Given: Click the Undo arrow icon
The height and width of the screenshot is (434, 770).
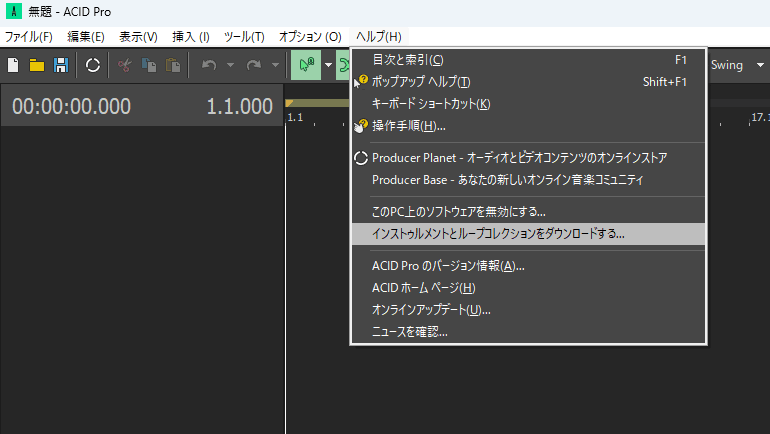Looking at the screenshot, I should coord(208,65).
